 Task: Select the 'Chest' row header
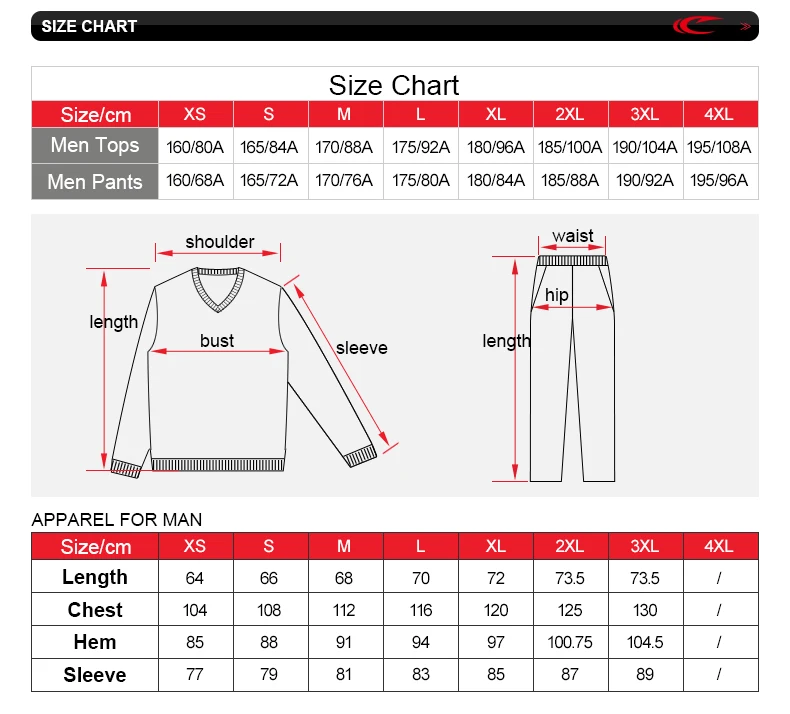pyautogui.click(x=95, y=610)
